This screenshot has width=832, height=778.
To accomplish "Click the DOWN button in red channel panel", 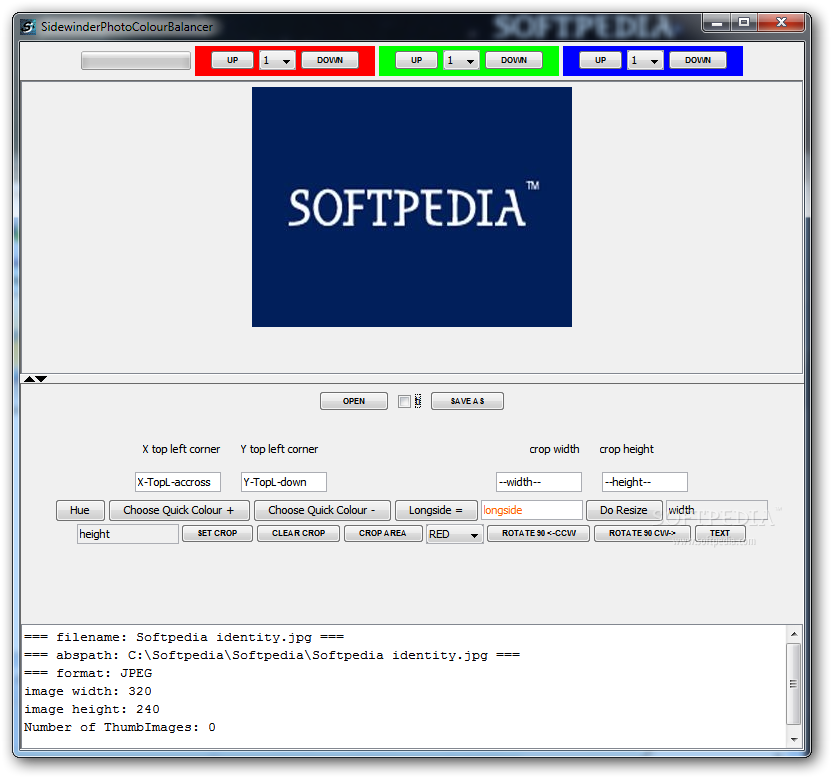I will pos(330,60).
